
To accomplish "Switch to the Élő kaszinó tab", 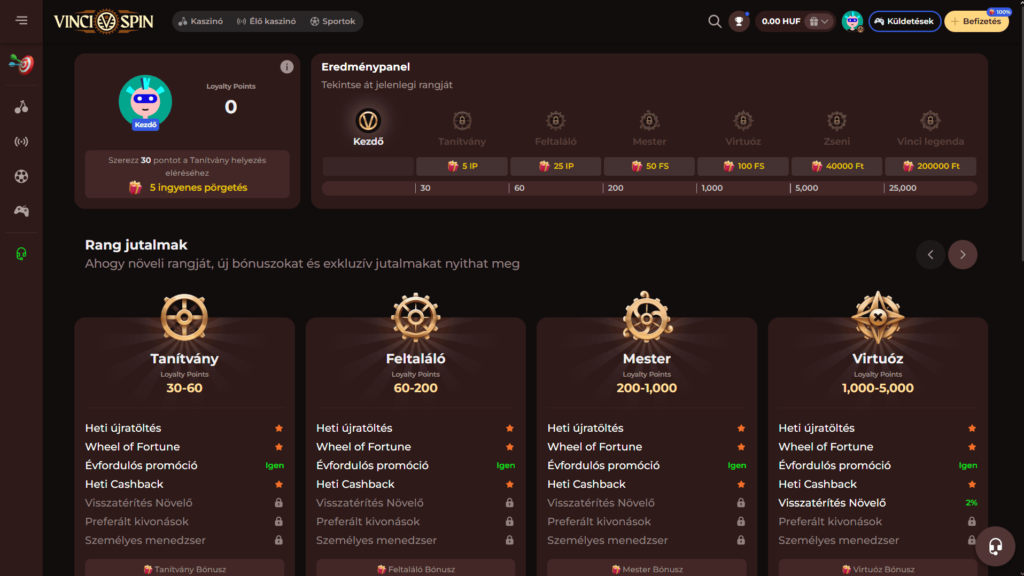I will pos(266,21).
